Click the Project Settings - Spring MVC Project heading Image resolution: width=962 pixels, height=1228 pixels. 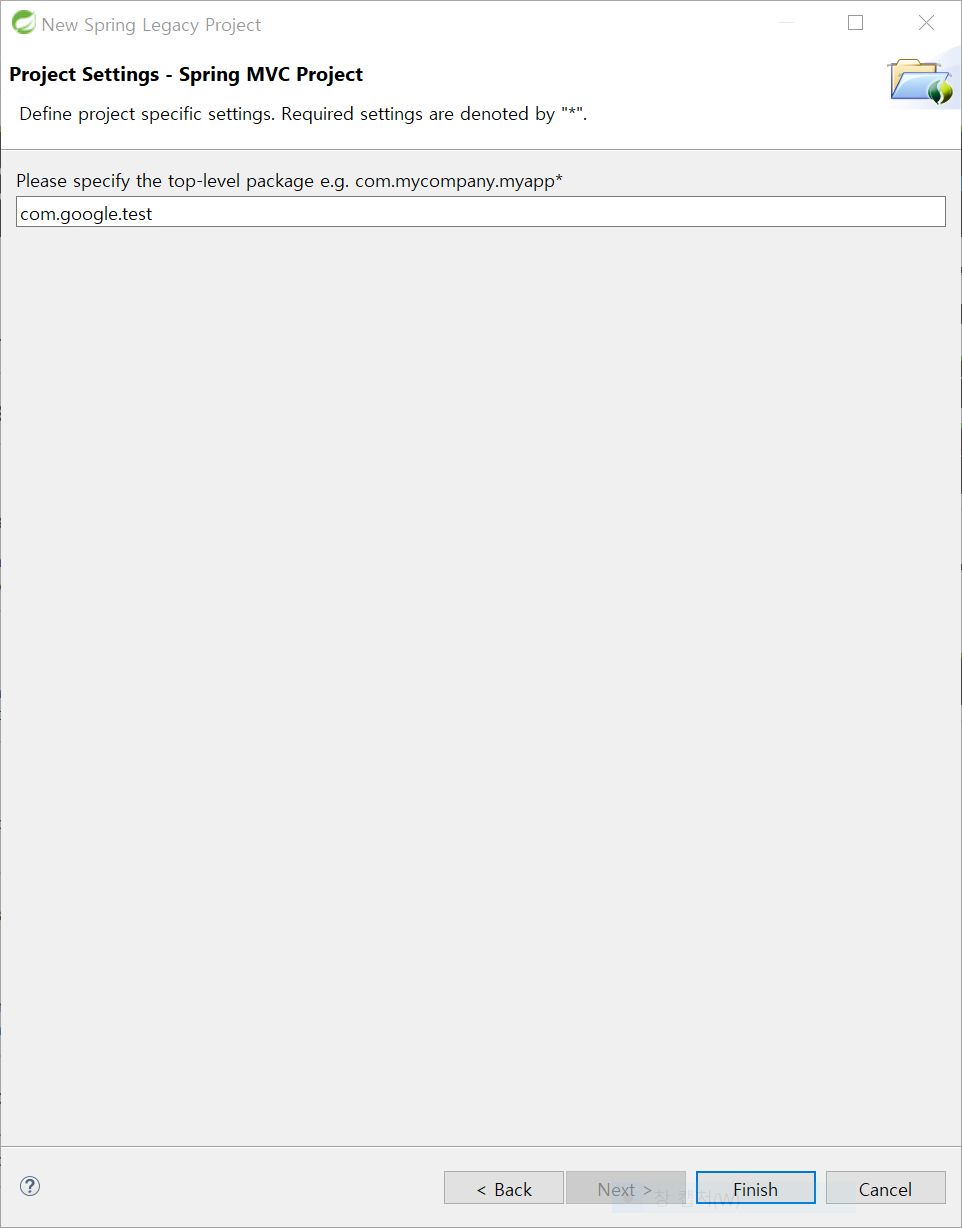[186, 75]
